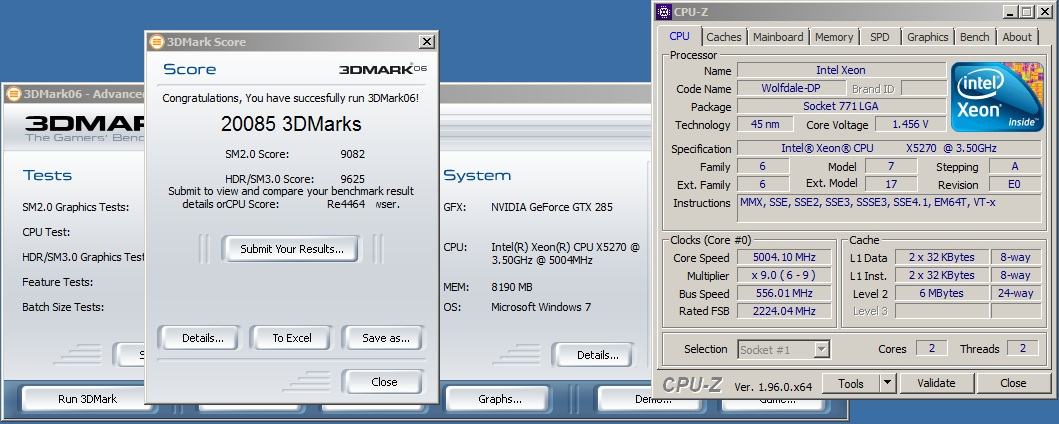Screen dimensions: 1059x424
Task: Click the Package field Socket 771 LGA
Action: (x=841, y=107)
